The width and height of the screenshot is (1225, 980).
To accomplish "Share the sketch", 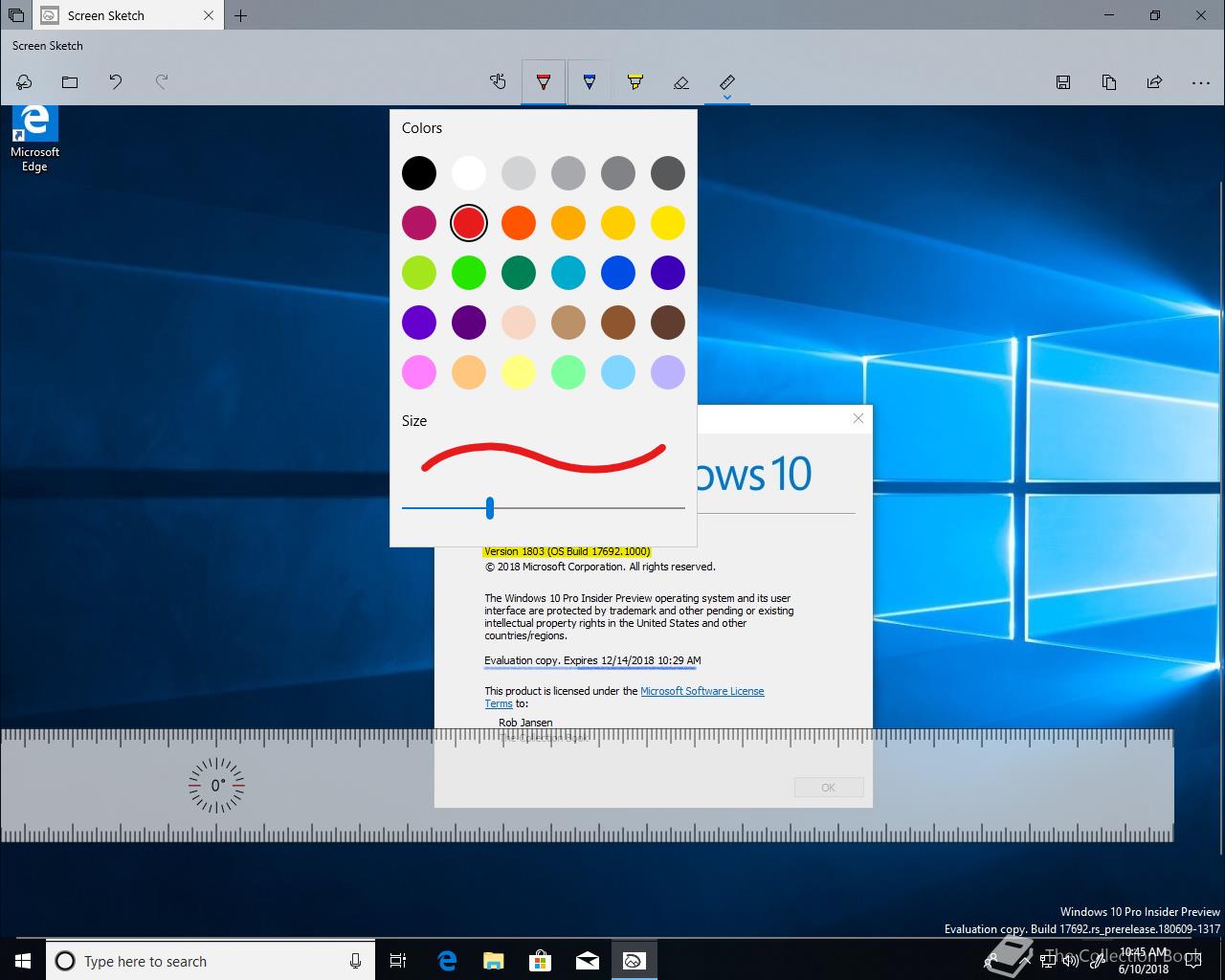I will click(1155, 82).
